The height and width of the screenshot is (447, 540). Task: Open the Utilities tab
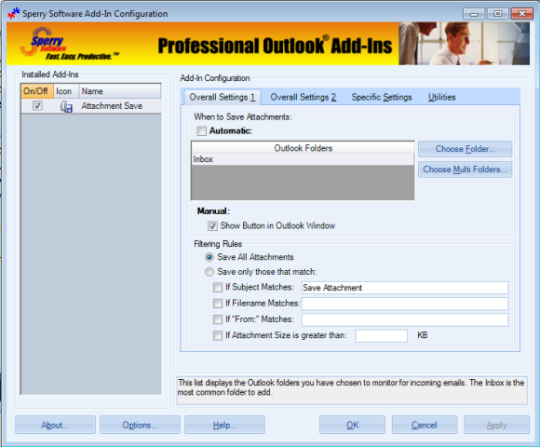pos(442,97)
